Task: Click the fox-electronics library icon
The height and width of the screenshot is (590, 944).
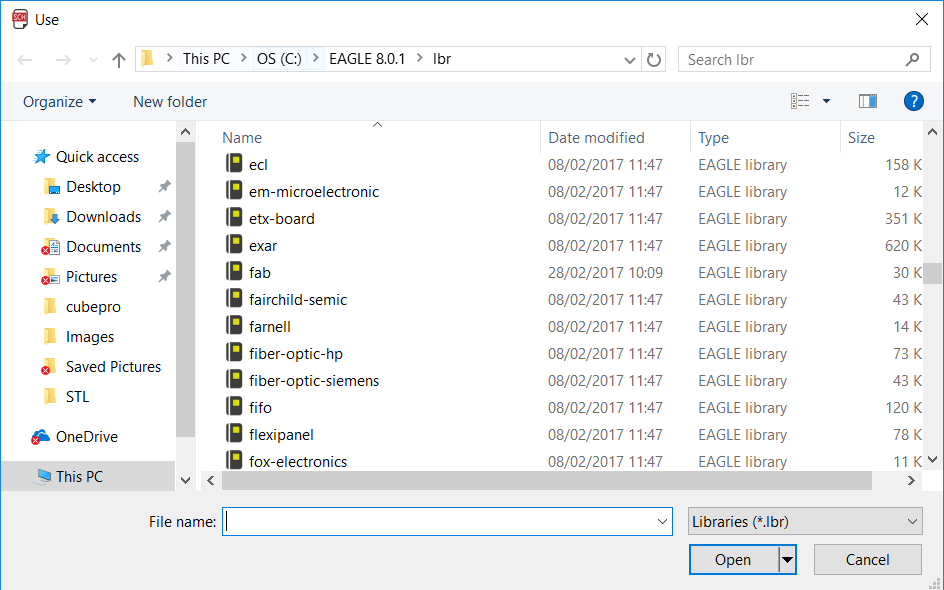Action: point(234,460)
